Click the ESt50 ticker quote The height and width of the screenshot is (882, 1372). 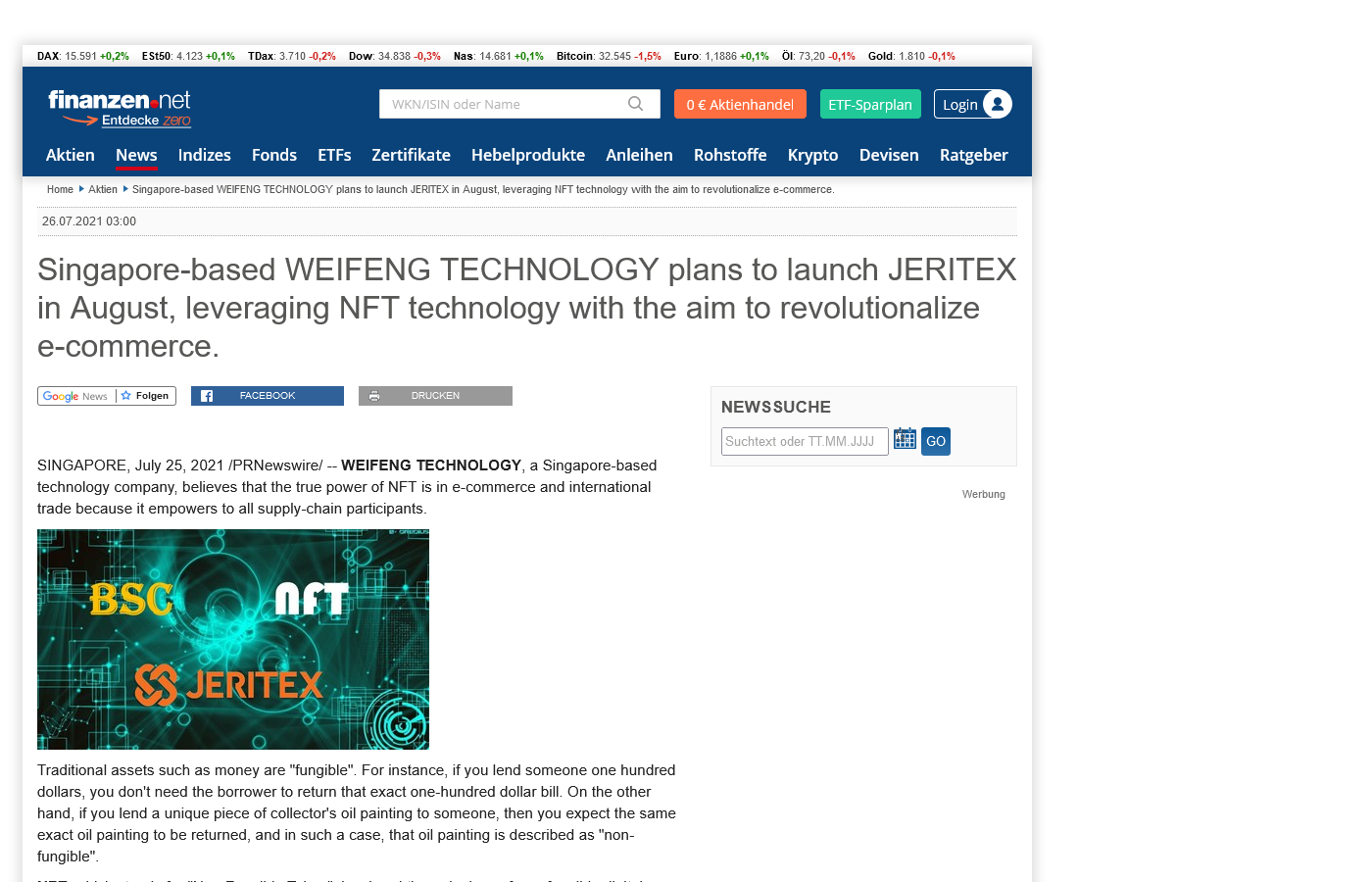click(188, 56)
